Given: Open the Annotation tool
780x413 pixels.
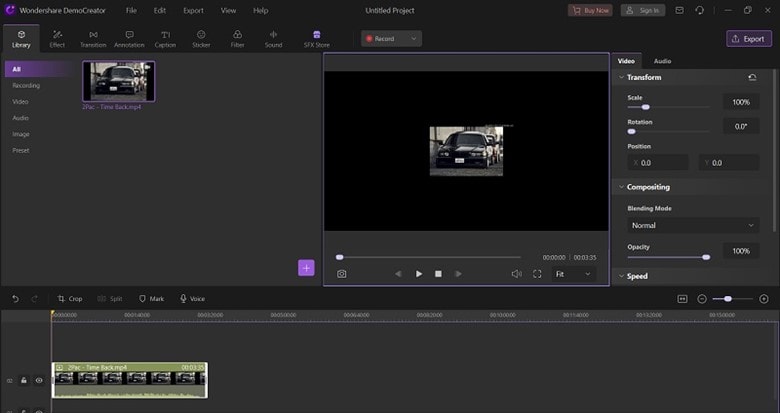Looking at the screenshot, I should tap(129, 39).
